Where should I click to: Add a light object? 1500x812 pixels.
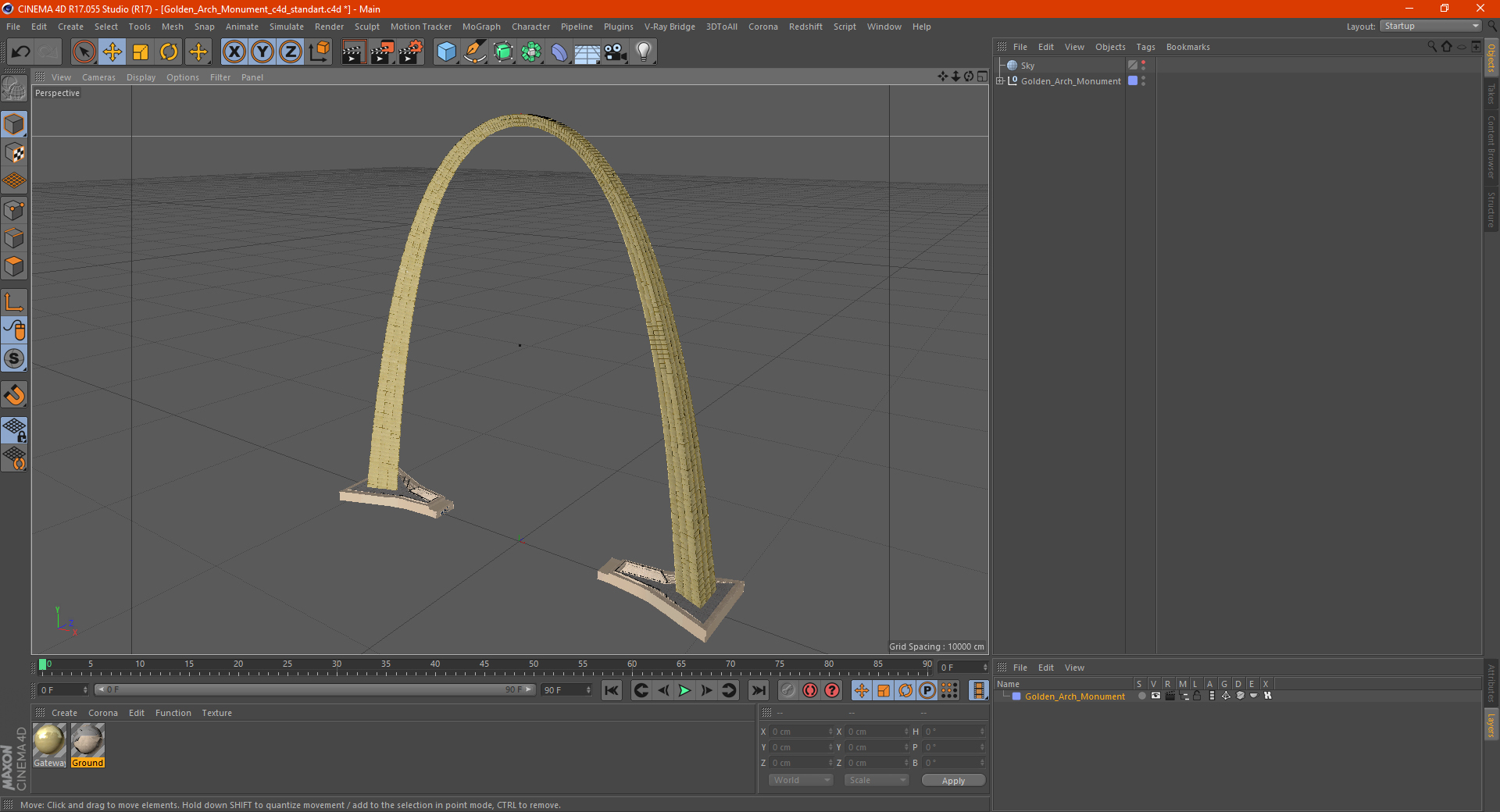pos(644,52)
